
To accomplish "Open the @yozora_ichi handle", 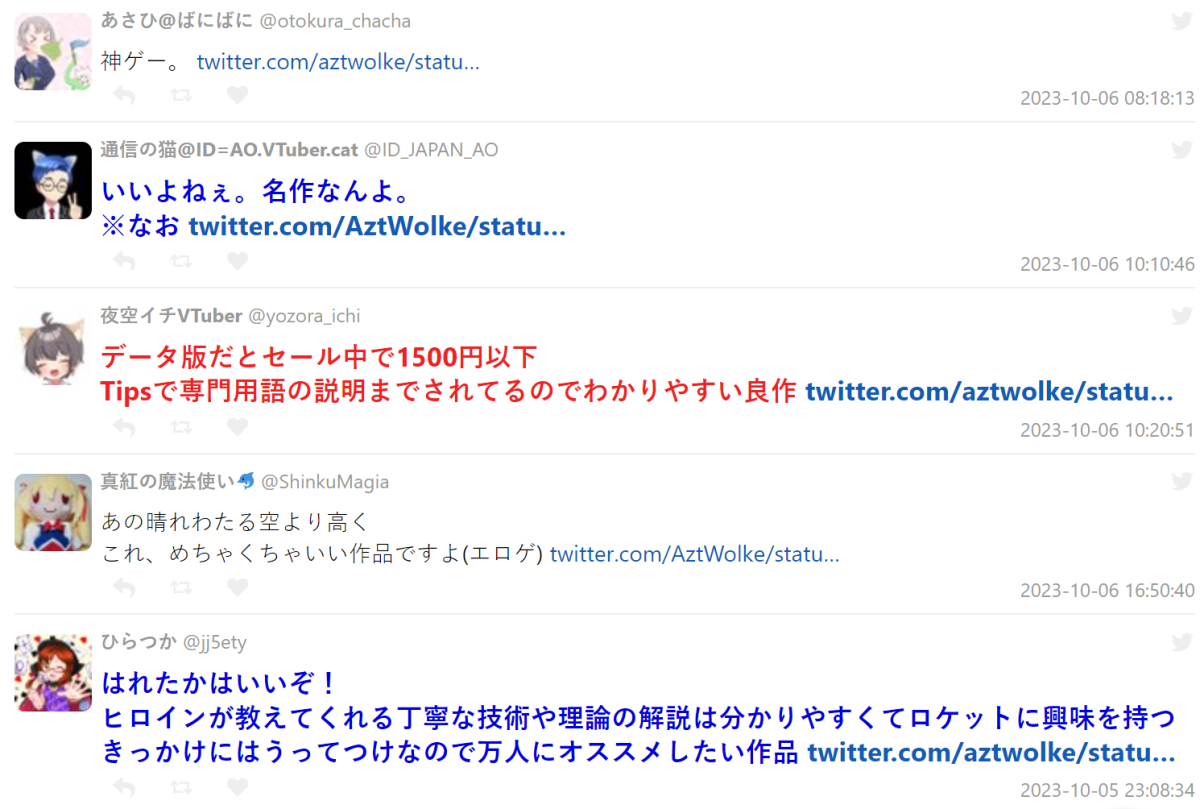I will (304, 316).
